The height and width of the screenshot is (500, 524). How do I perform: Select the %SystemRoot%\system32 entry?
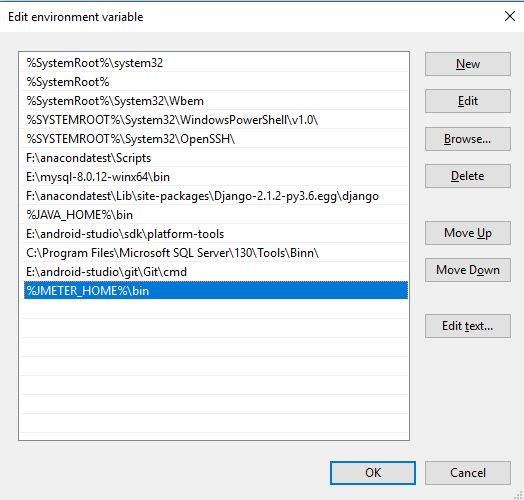pos(216,63)
